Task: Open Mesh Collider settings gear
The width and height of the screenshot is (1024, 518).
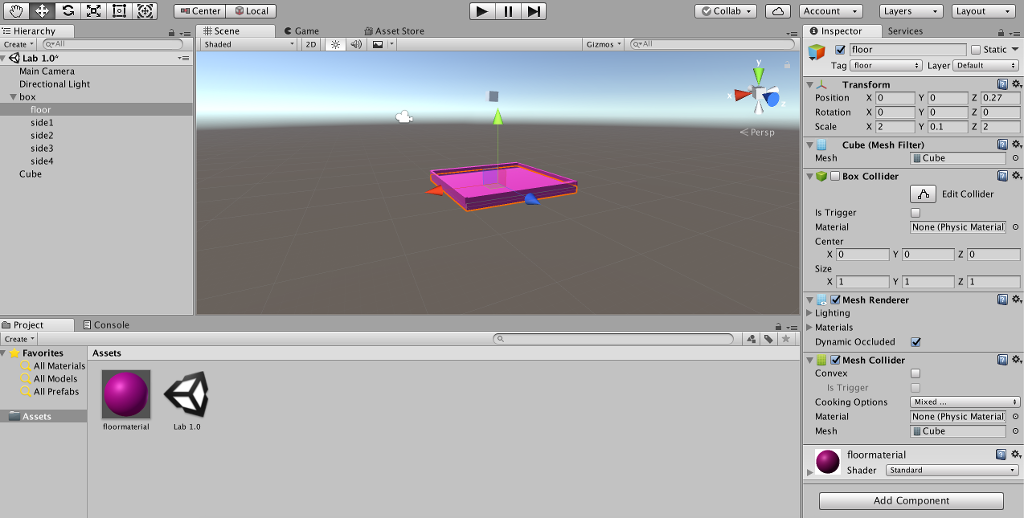Action: [1016, 360]
